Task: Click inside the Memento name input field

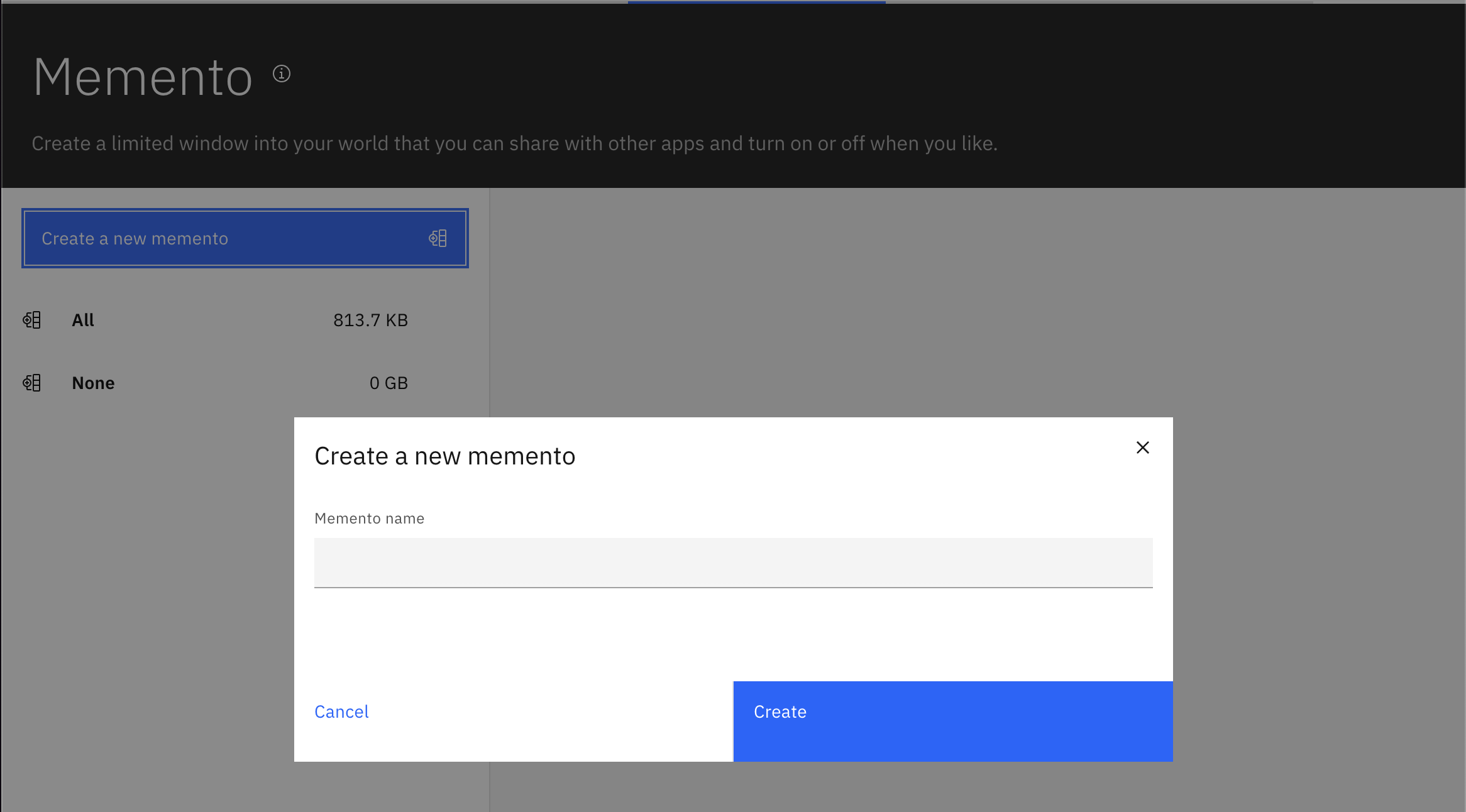Action: [x=733, y=562]
